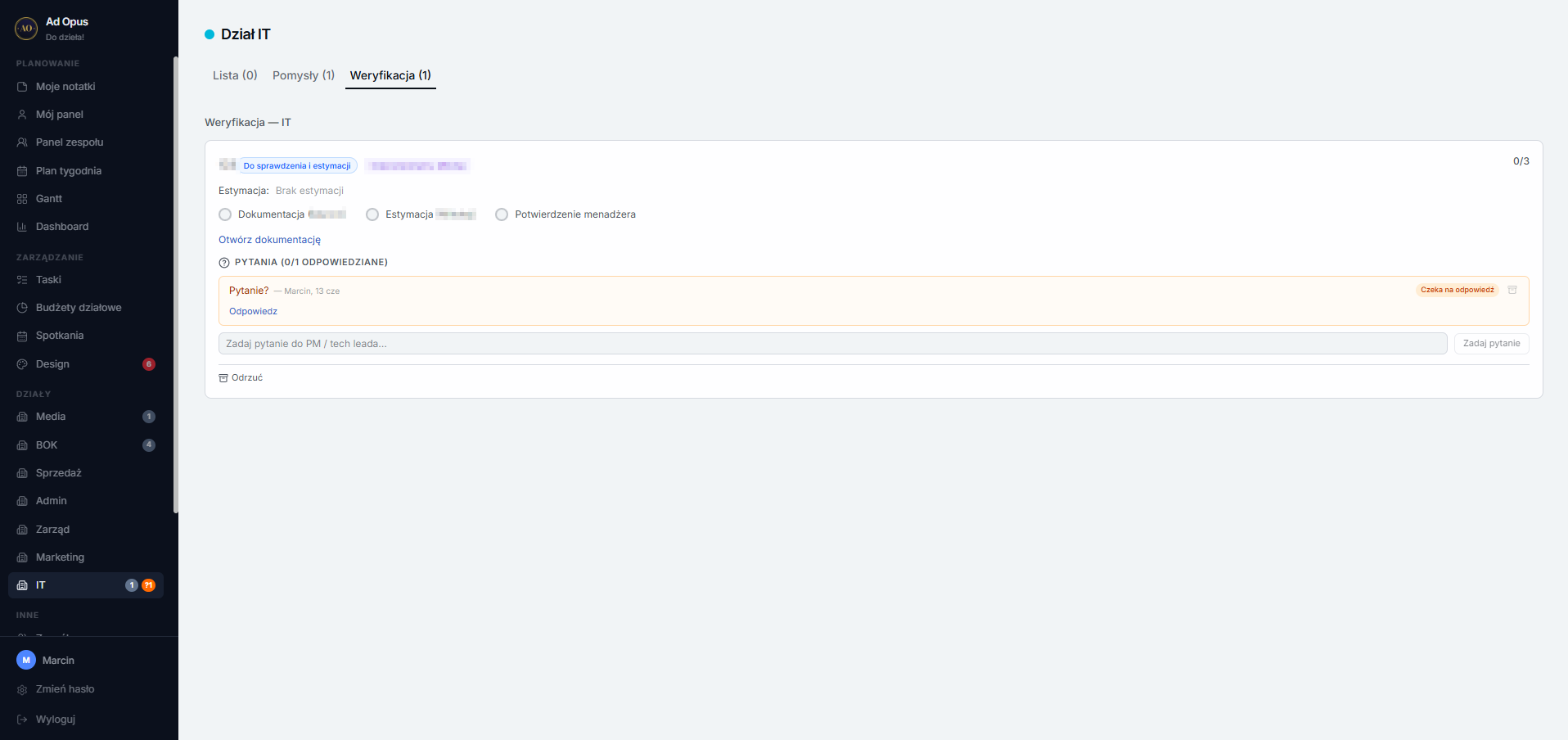Click the red Design notification badge
The image size is (1568, 740).
click(x=149, y=364)
